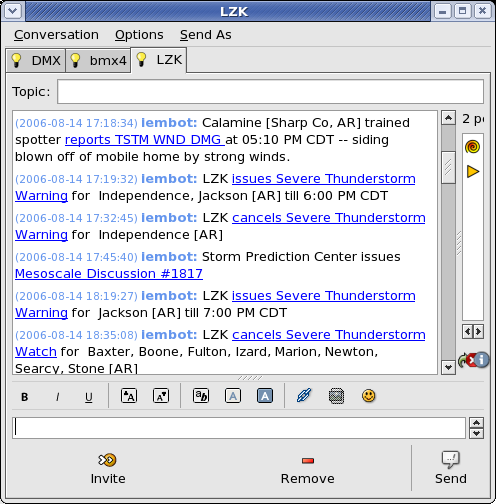
Task: Click the orange swirl user icon
Action: click(x=473, y=147)
